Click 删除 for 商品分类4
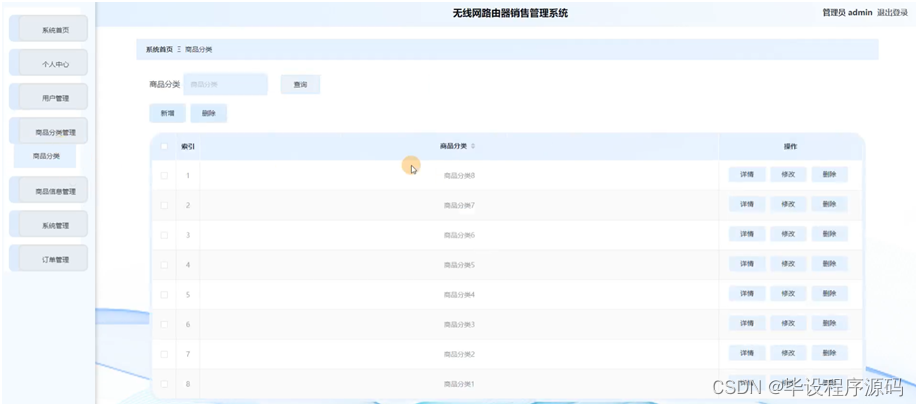Viewport: 918px width, 406px height. [830, 294]
